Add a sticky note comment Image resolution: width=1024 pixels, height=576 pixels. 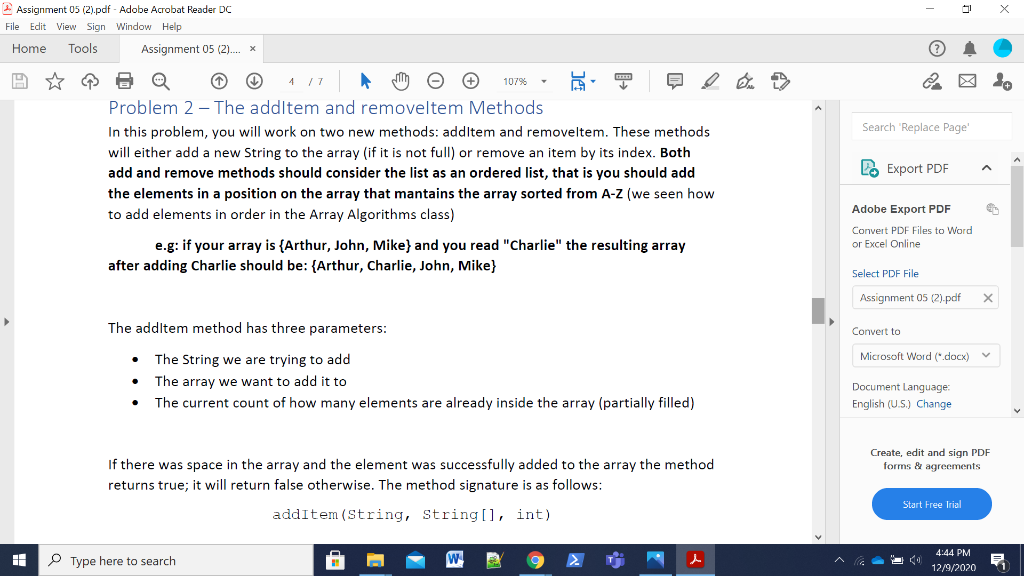coord(674,81)
